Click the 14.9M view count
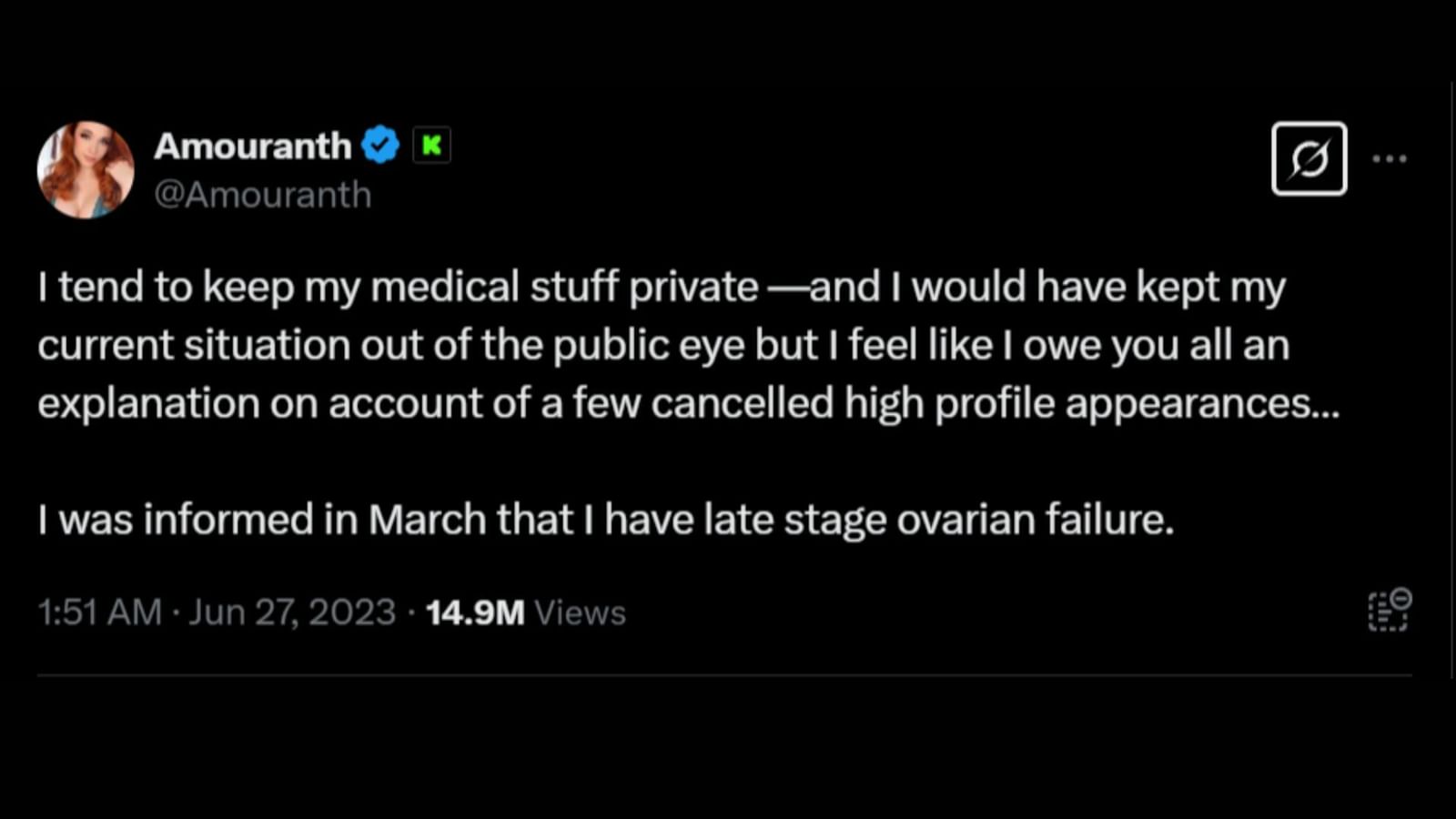 click(475, 612)
